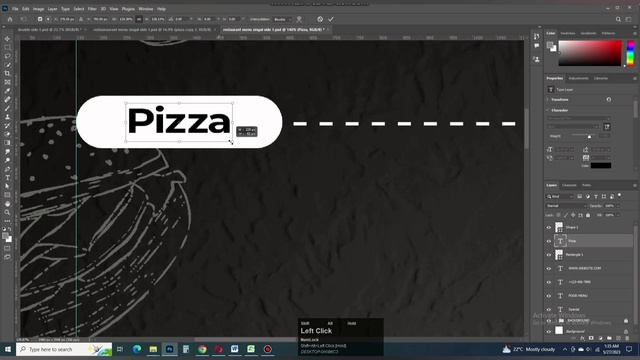Select the Hand tool
640x360 pixels.
click(7, 204)
